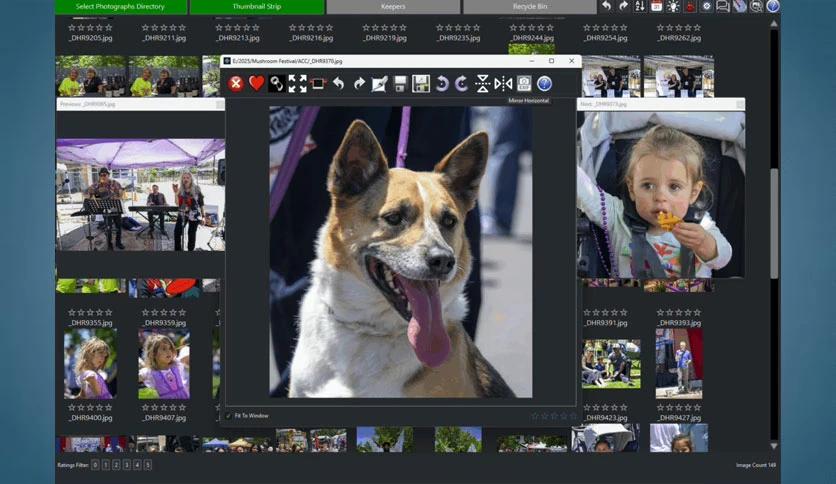Mark photo as keeper with heart icon

256,84
